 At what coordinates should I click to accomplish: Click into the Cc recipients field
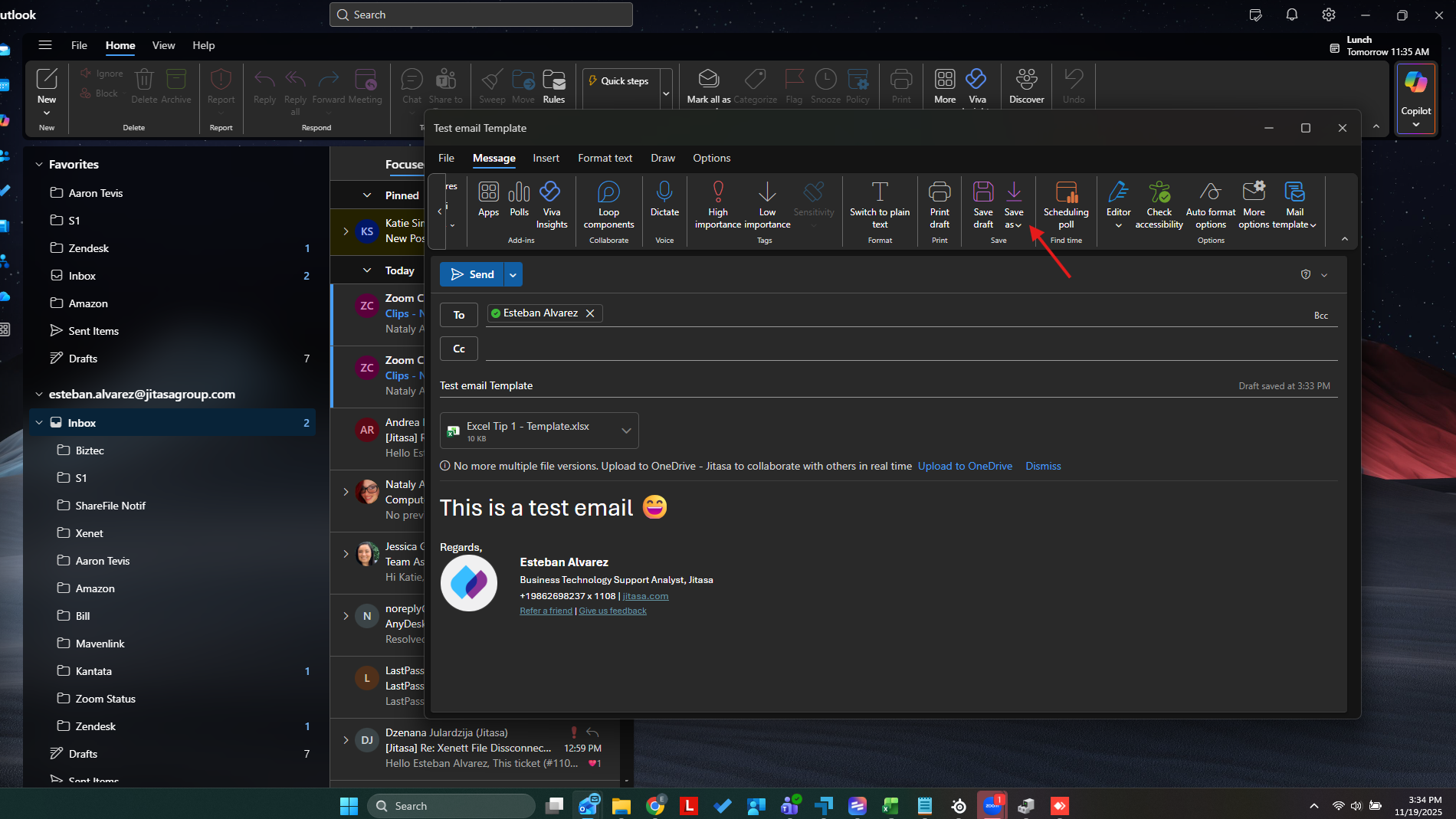tap(910, 349)
